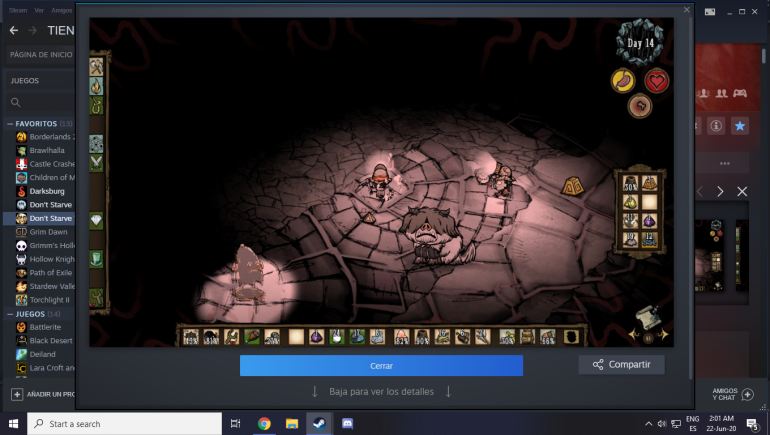Open the Steam menu in the title bar

[x=18, y=10]
